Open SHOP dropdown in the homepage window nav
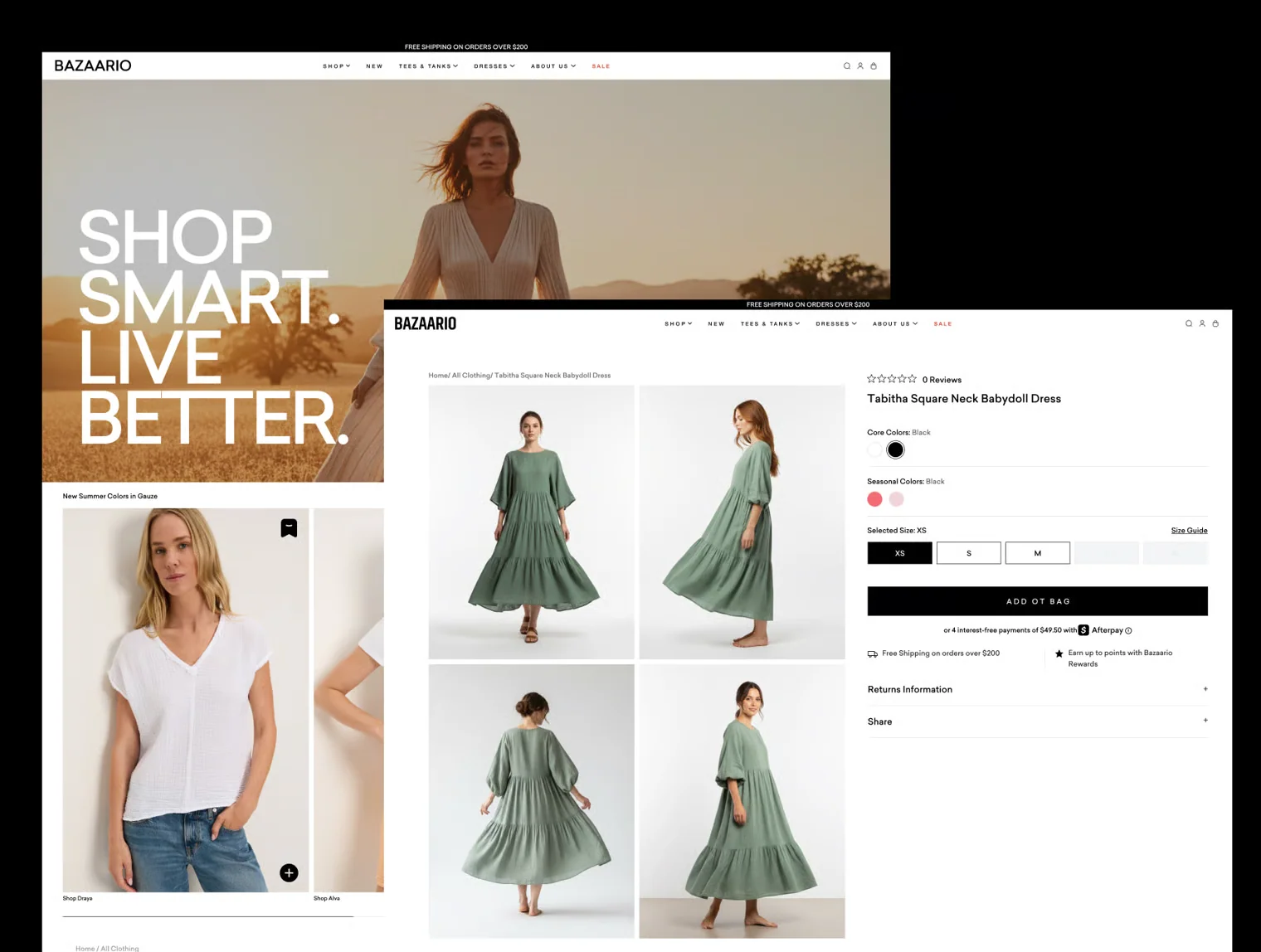The height and width of the screenshot is (952, 1261). pos(336,66)
